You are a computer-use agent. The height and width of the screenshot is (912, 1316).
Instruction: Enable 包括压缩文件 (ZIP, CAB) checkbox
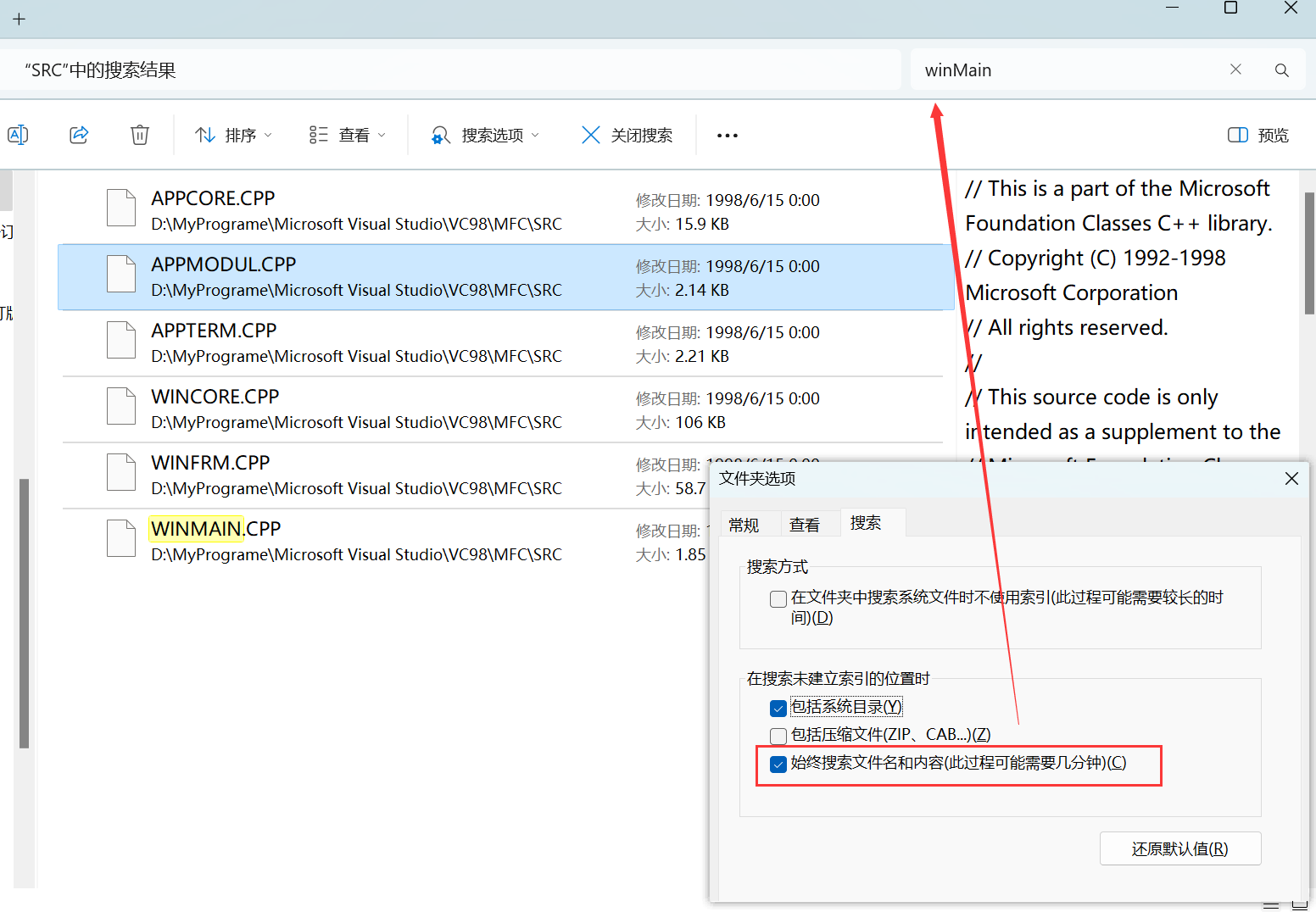point(778,736)
